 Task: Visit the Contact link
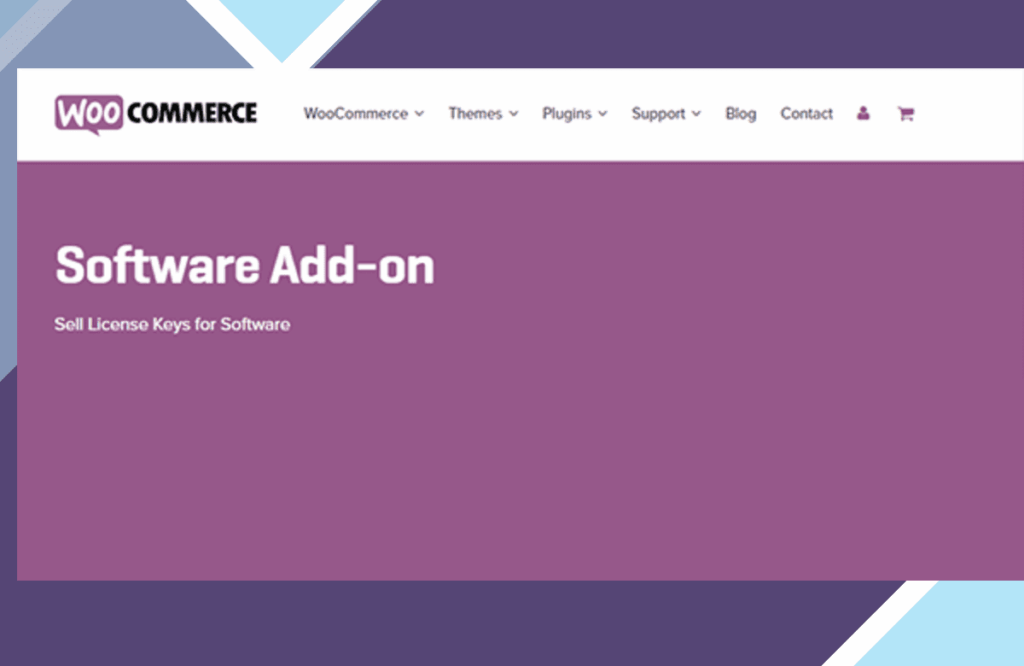point(806,114)
